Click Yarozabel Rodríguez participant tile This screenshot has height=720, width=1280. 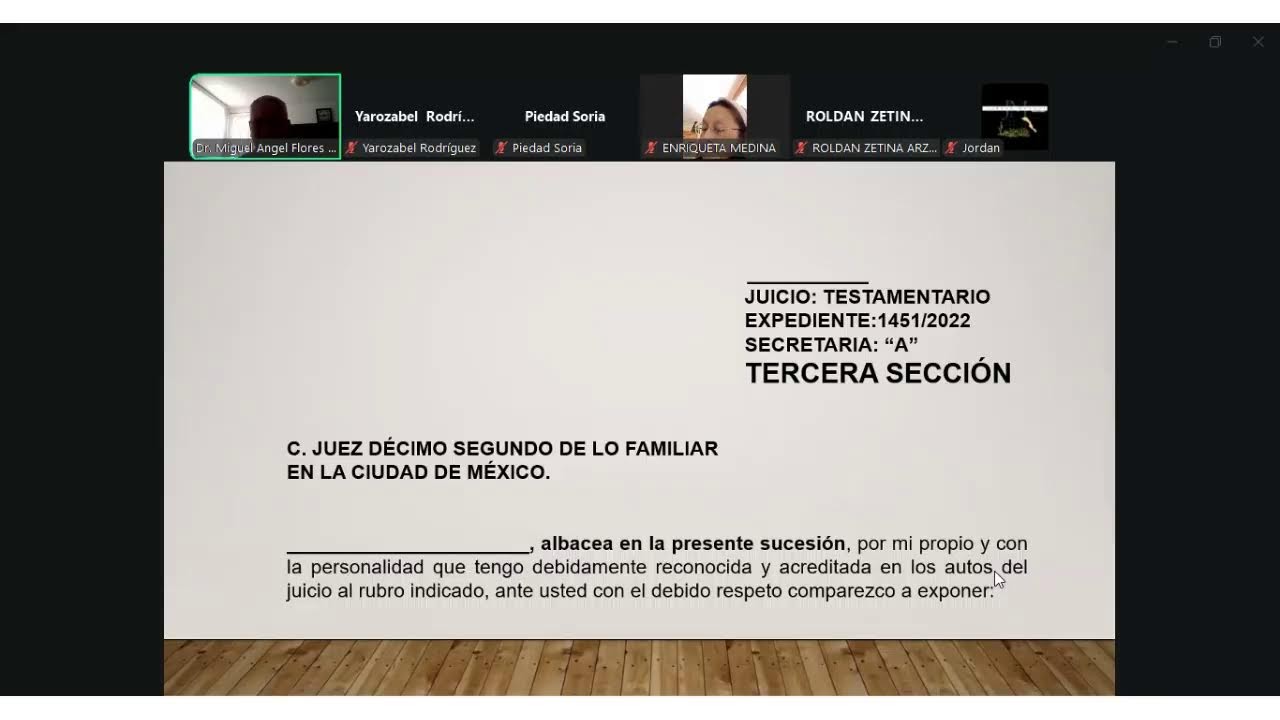pos(415,116)
